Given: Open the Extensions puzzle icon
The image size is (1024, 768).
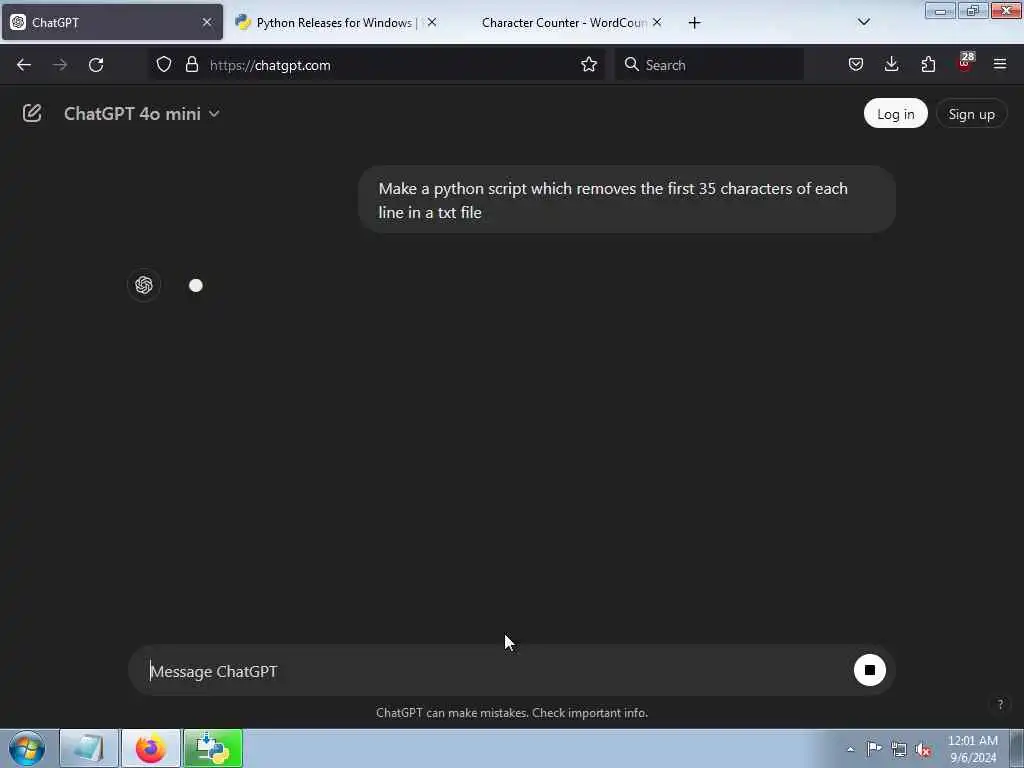Looking at the screenshot, I should coord(928,65).
